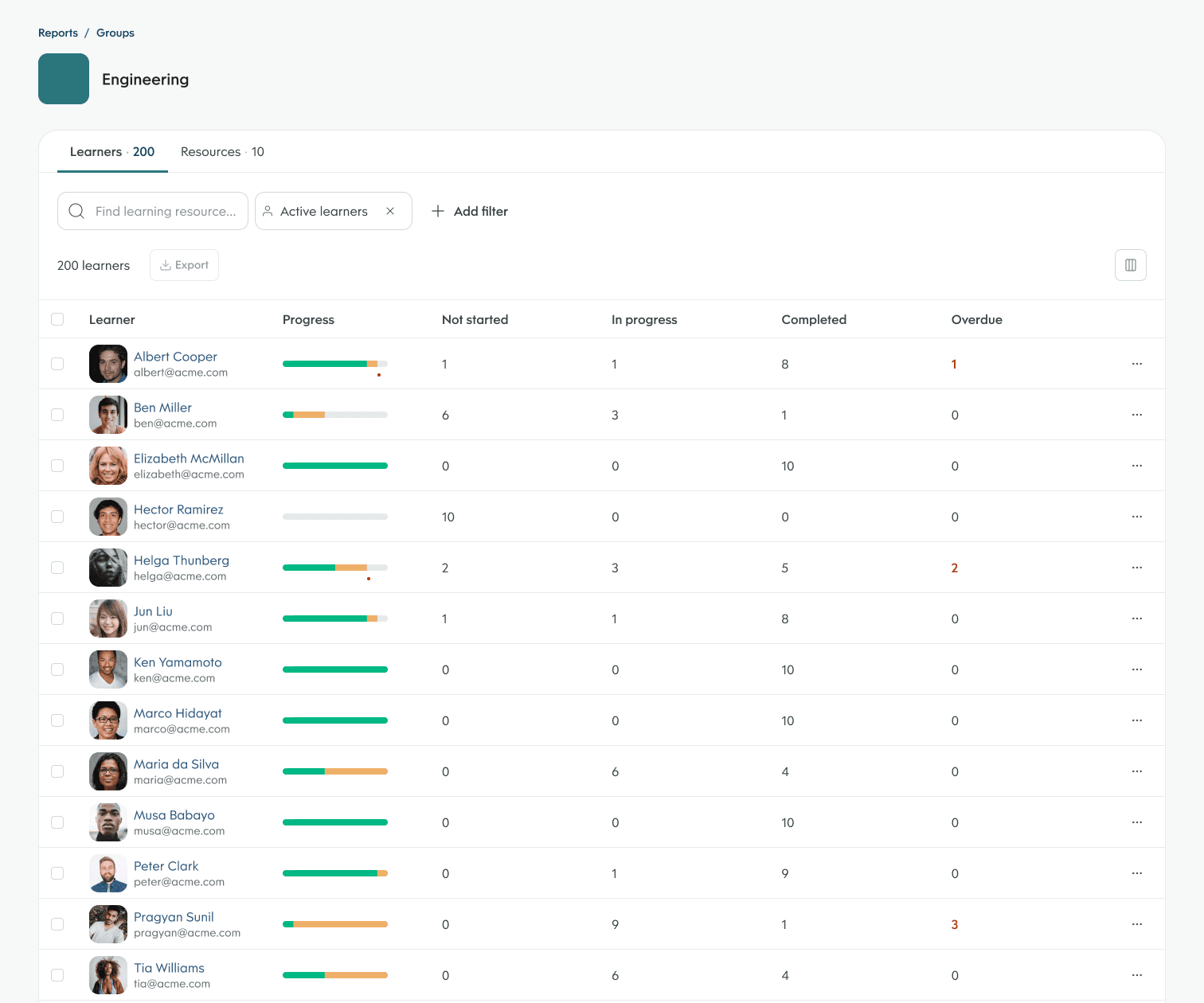Click Ben Miller's avatar photo
1204x1003 pixels.
click(x=108, y=415)
